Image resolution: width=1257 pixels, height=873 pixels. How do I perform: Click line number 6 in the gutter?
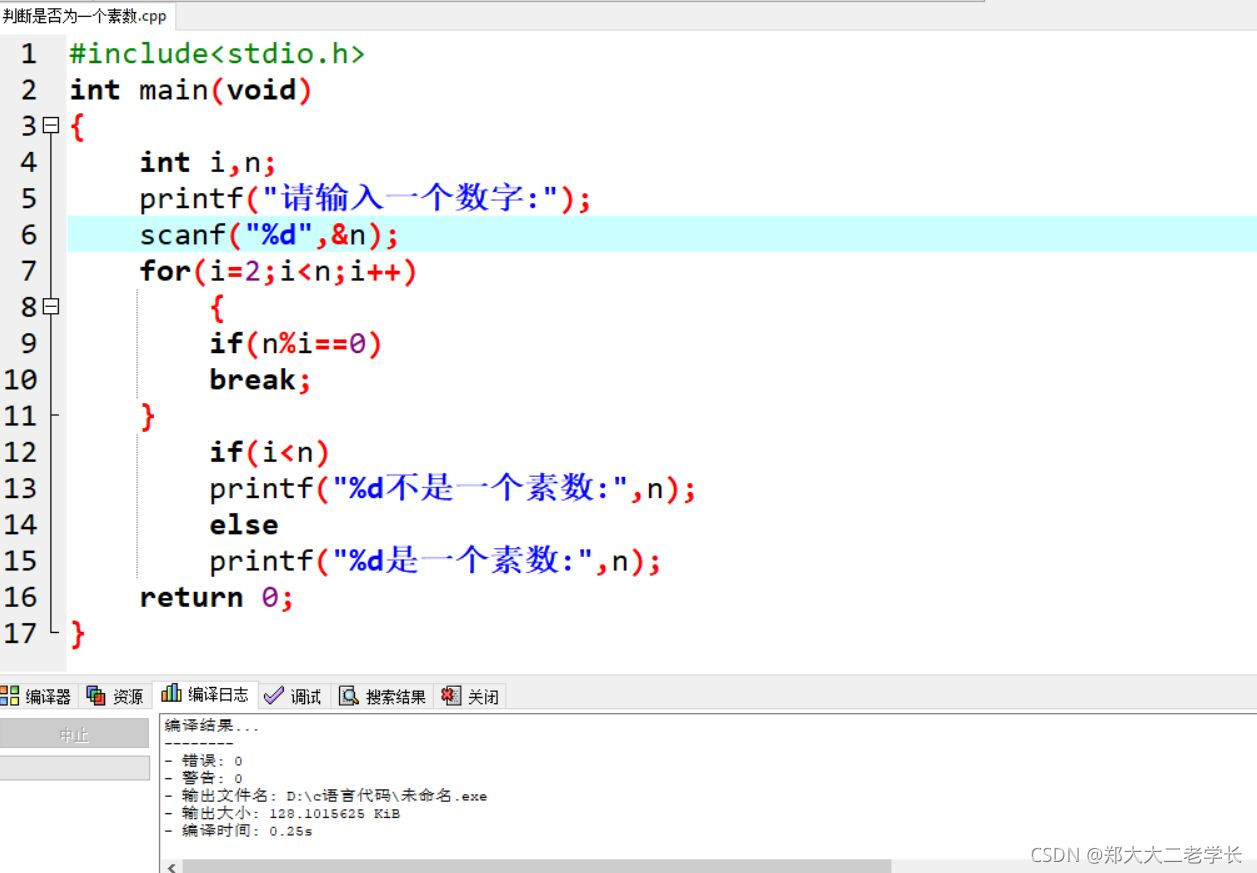28,235
